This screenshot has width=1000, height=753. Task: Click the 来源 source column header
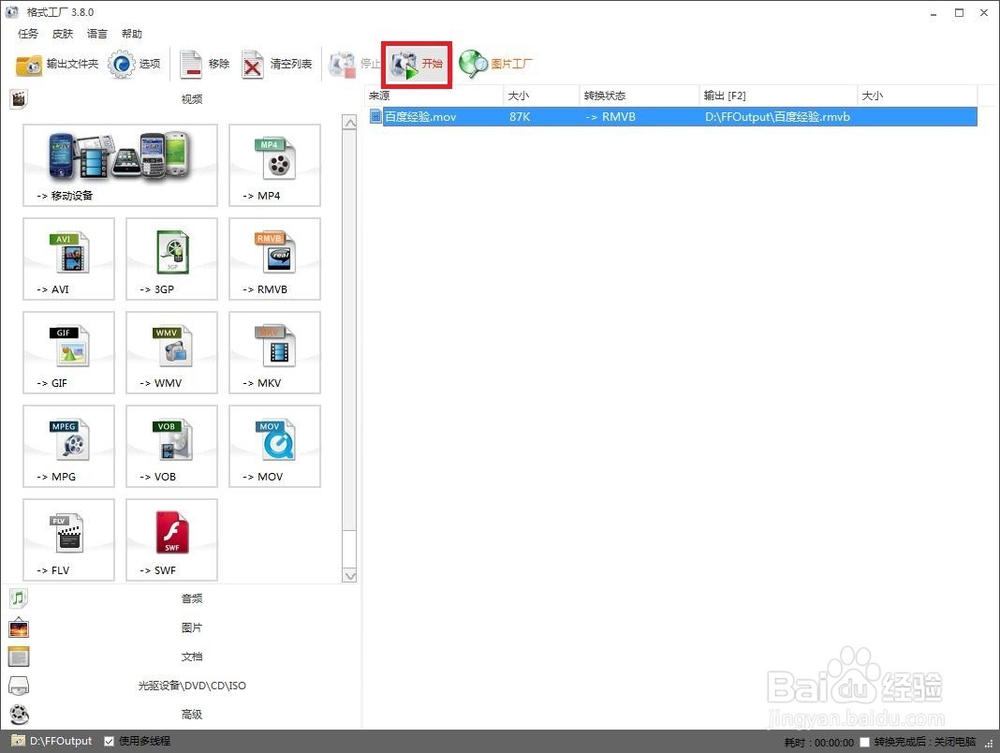point(434,96)
